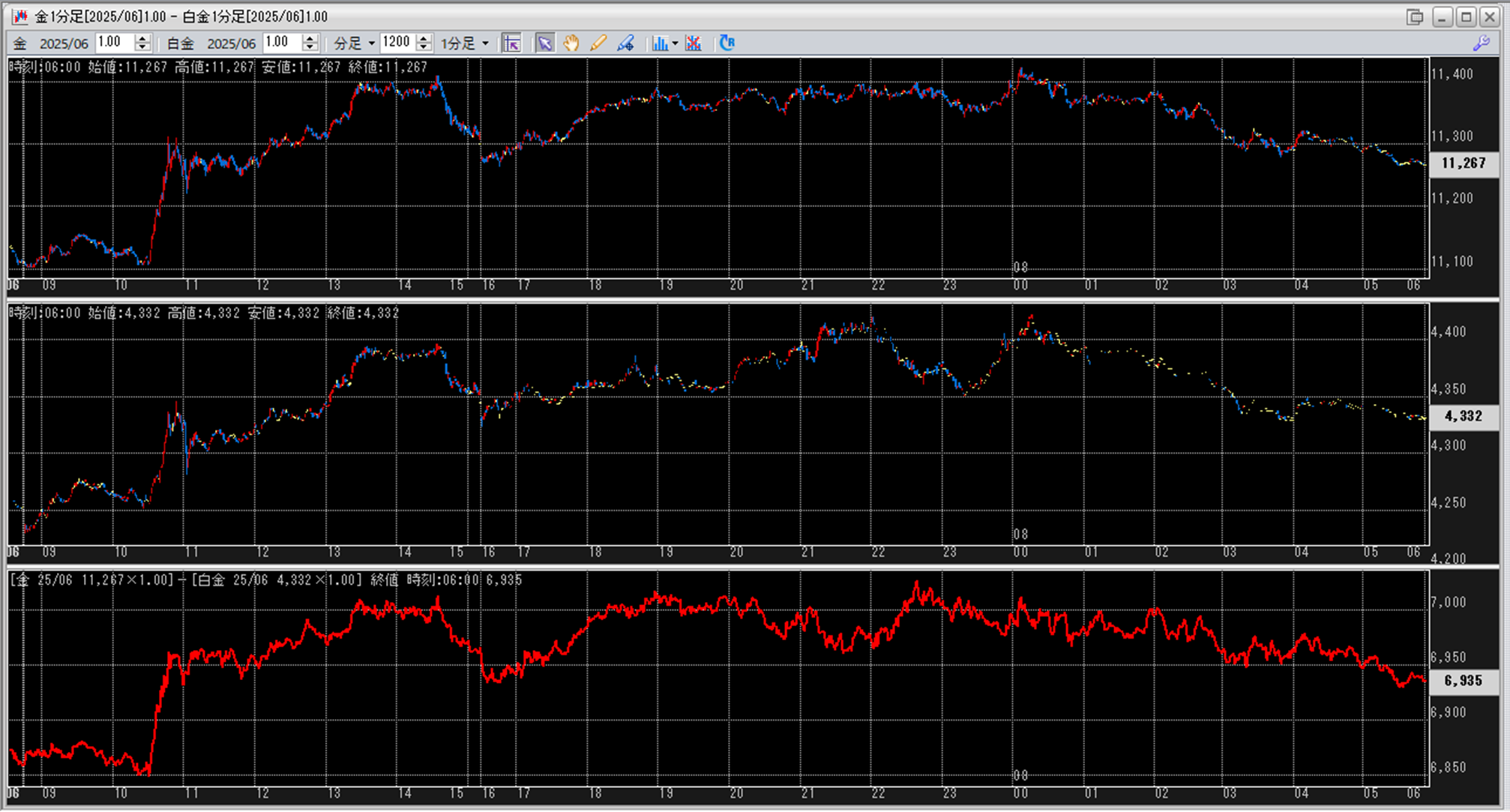The width and height of the screenshot is (1510, 812).
Task: Click the blue refresh reload icon
Action: click(727, 43)
